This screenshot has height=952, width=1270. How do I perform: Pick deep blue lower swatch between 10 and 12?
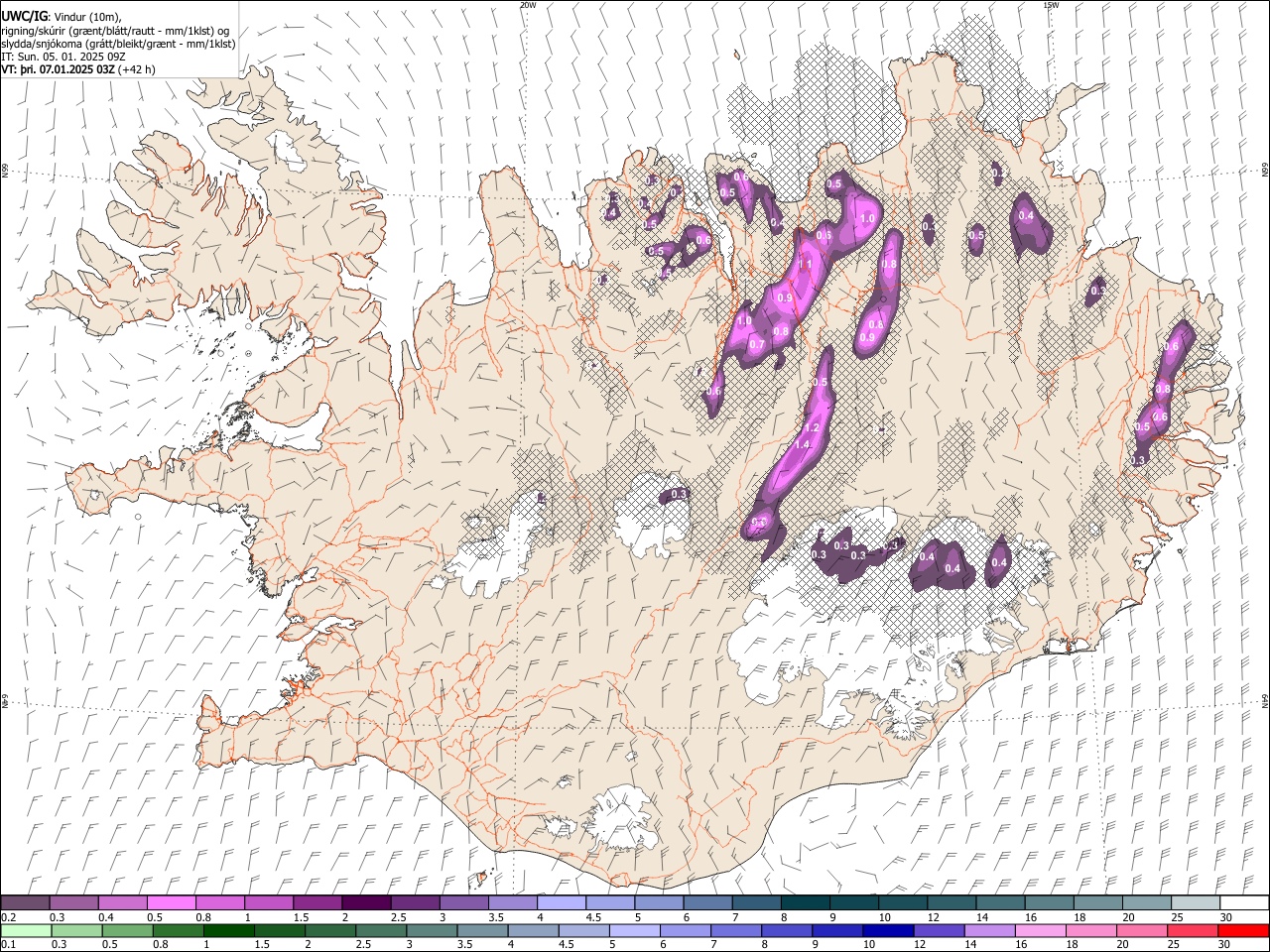(888, 930)
